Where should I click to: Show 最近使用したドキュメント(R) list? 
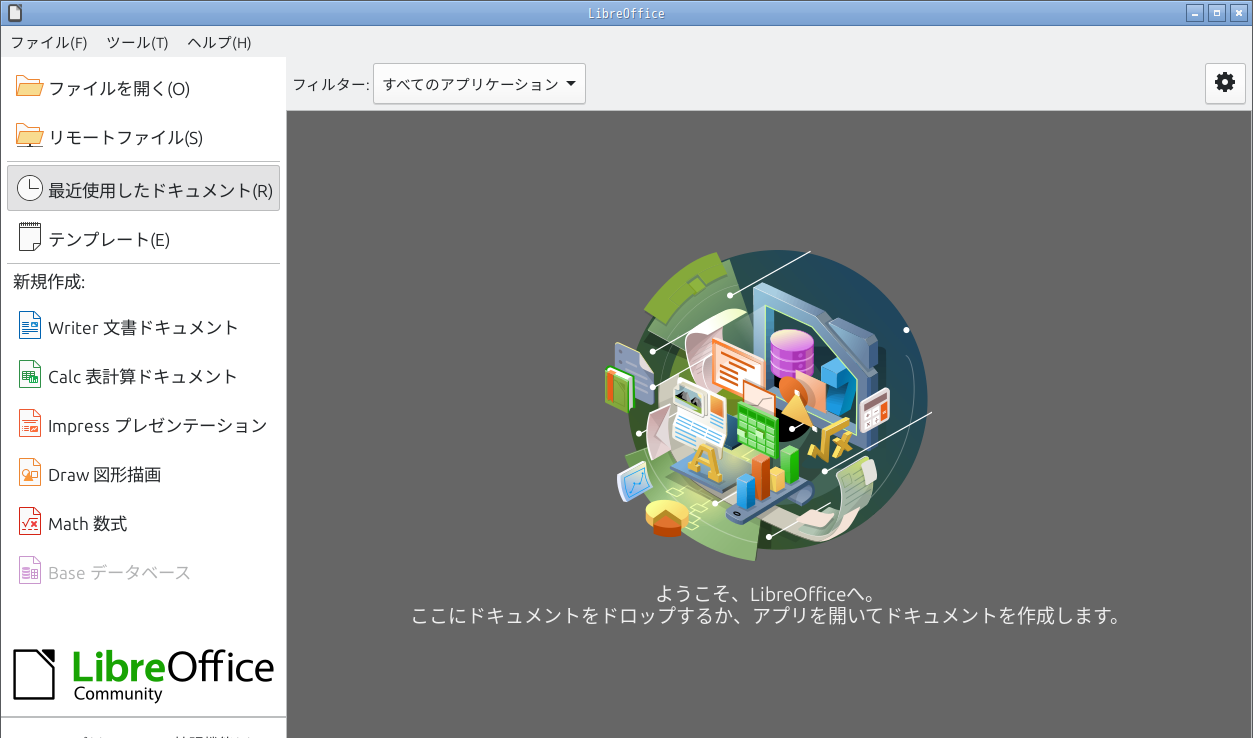pos(143,189)
